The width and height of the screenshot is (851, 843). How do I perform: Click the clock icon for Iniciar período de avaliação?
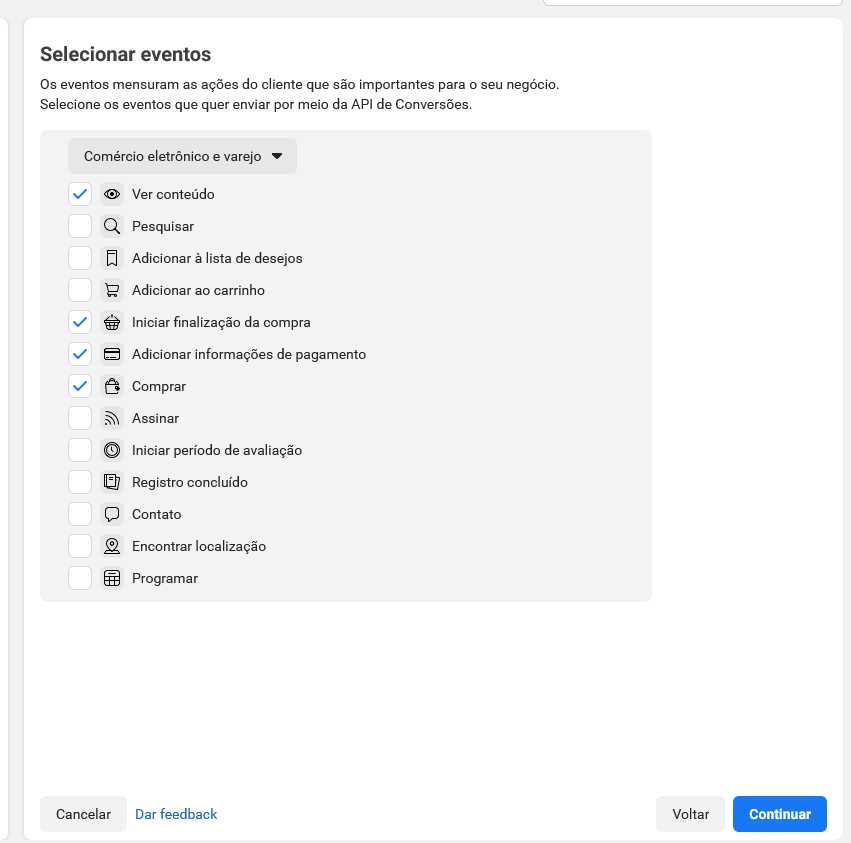tap(112, 451)
